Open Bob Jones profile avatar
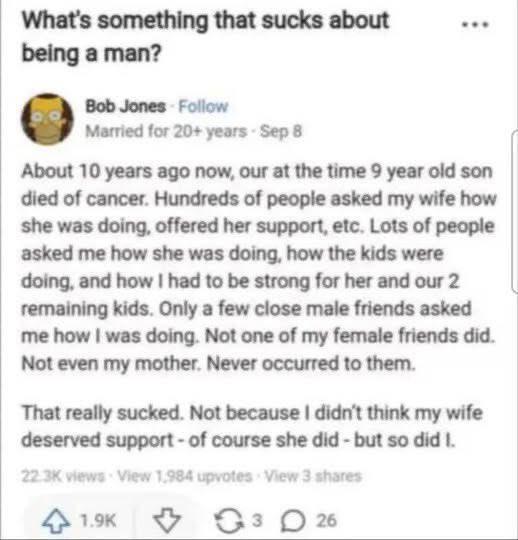The height and width of the screenshot is (540, 518). [x=48, y=119]
